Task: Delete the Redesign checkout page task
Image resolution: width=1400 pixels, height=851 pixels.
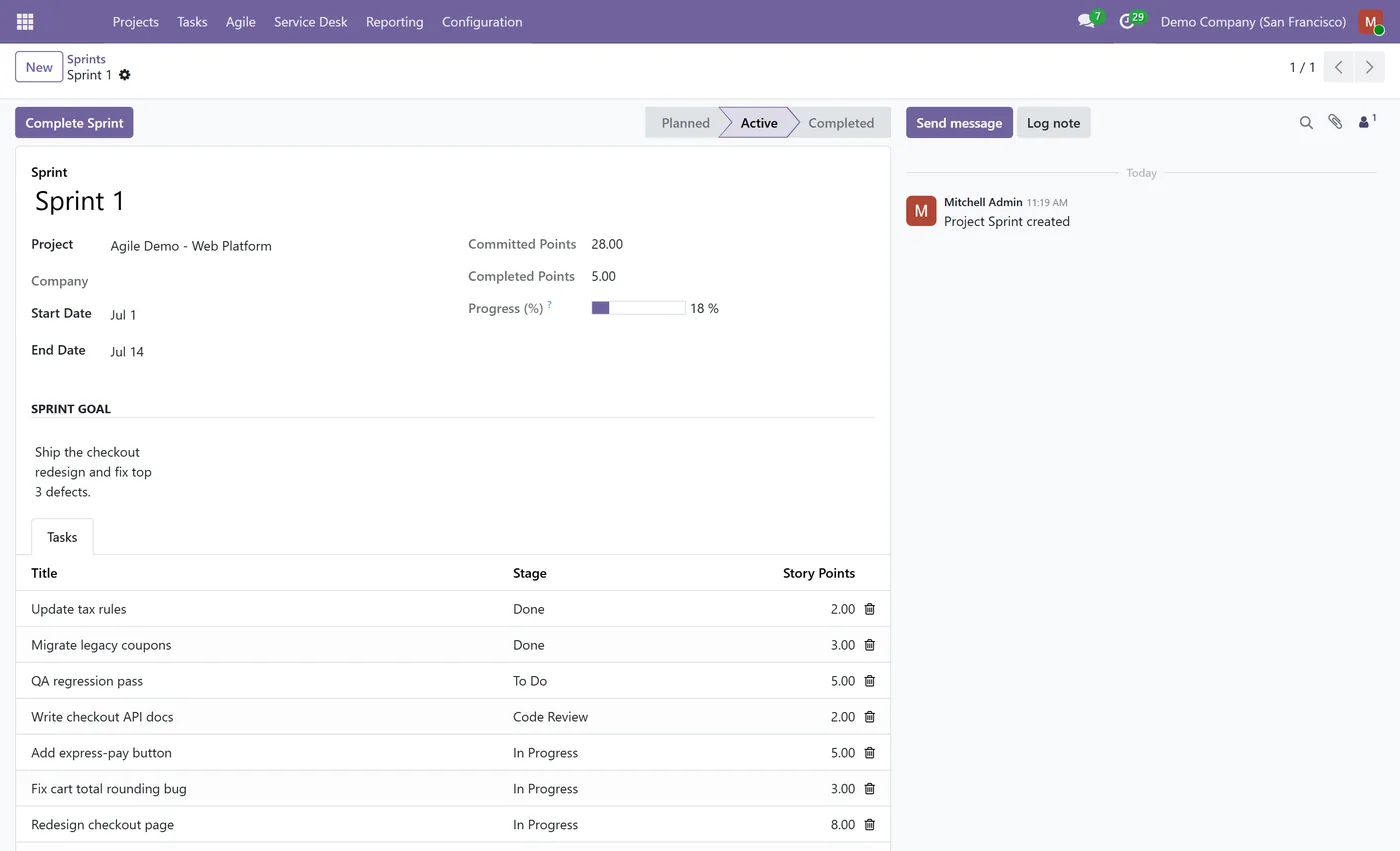Action: click(x=869, y=825)
